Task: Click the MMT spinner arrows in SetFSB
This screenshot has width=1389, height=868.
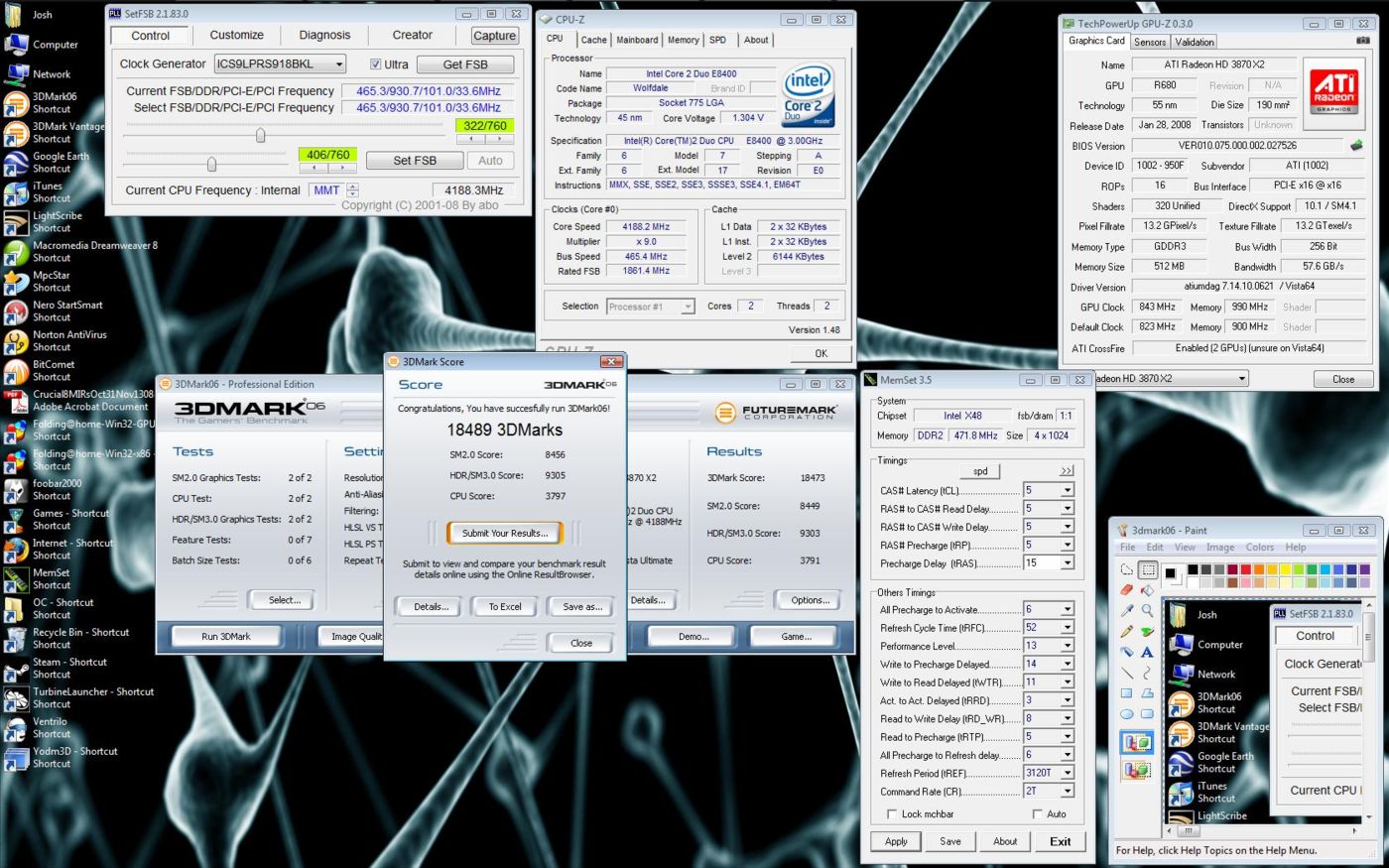Action: point(353,190)
